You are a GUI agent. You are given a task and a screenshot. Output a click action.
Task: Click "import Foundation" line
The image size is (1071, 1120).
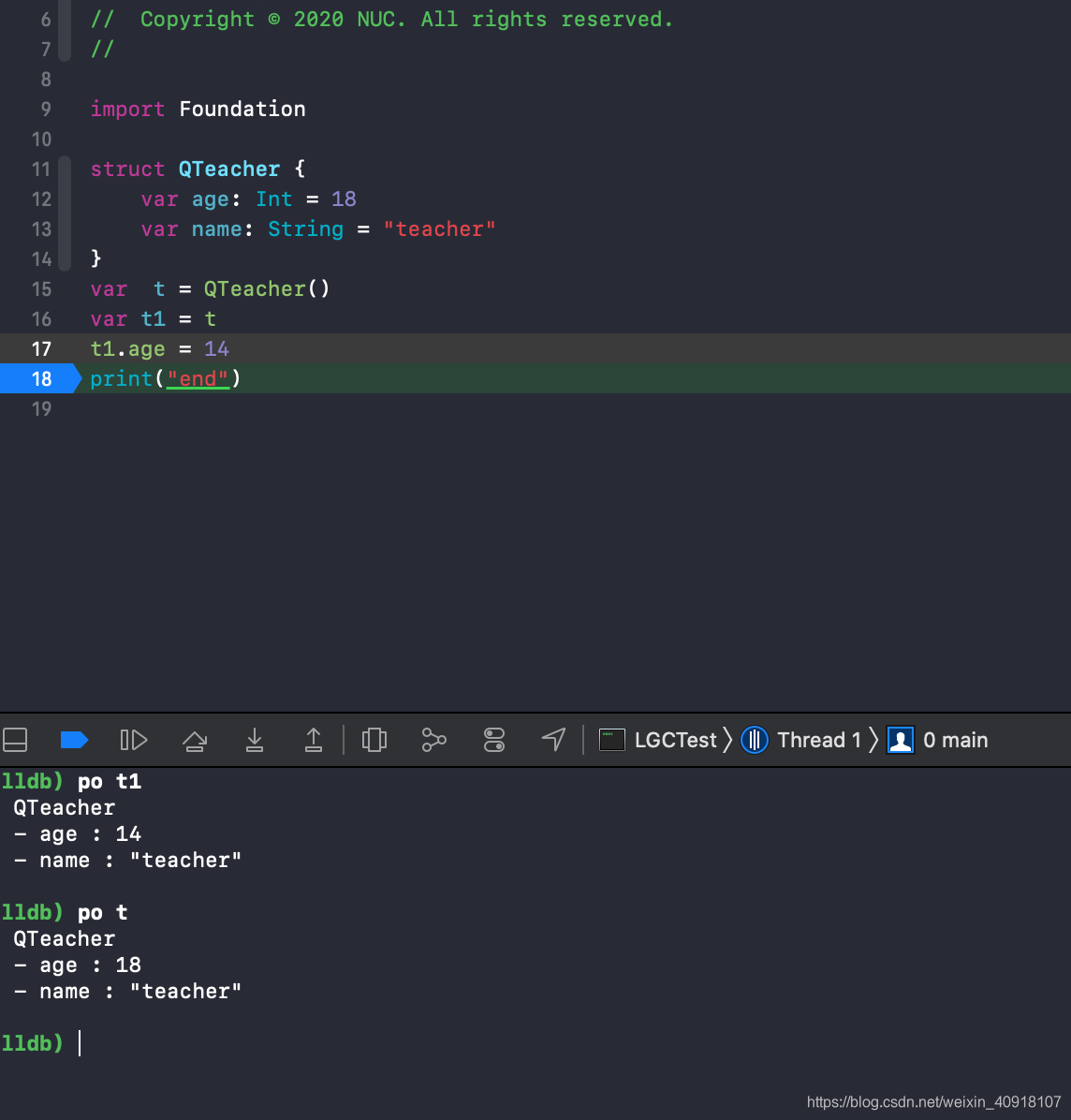pos(198,109)
